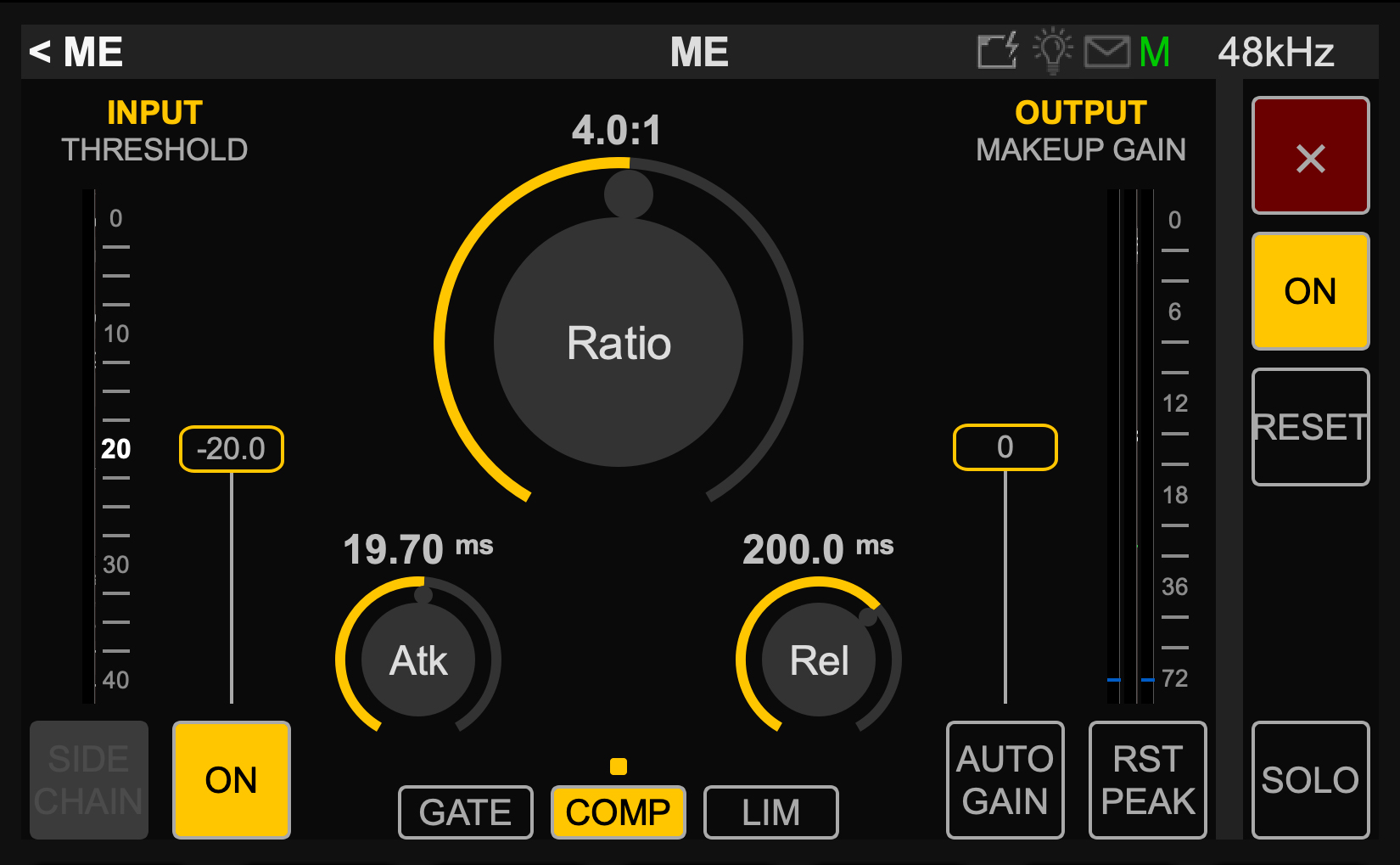Screen dimensions: 1400x865
Task: Select the COMP tab
Action: coord(619,812)
